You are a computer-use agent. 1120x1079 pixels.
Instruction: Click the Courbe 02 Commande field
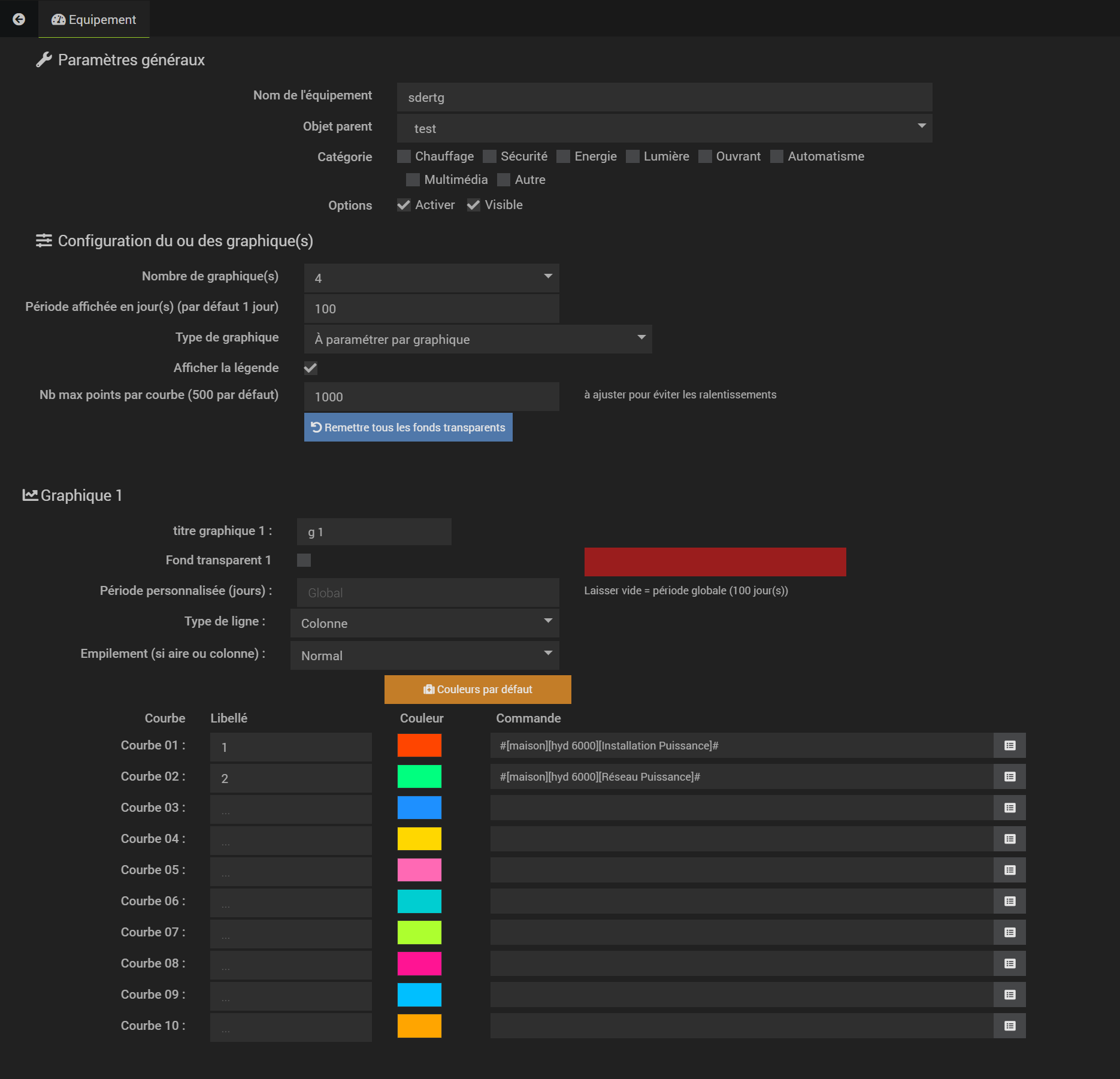coord(742,776)
